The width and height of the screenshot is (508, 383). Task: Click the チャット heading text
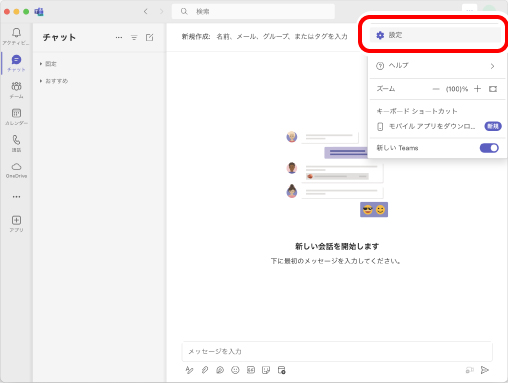(x=59, y=37)
